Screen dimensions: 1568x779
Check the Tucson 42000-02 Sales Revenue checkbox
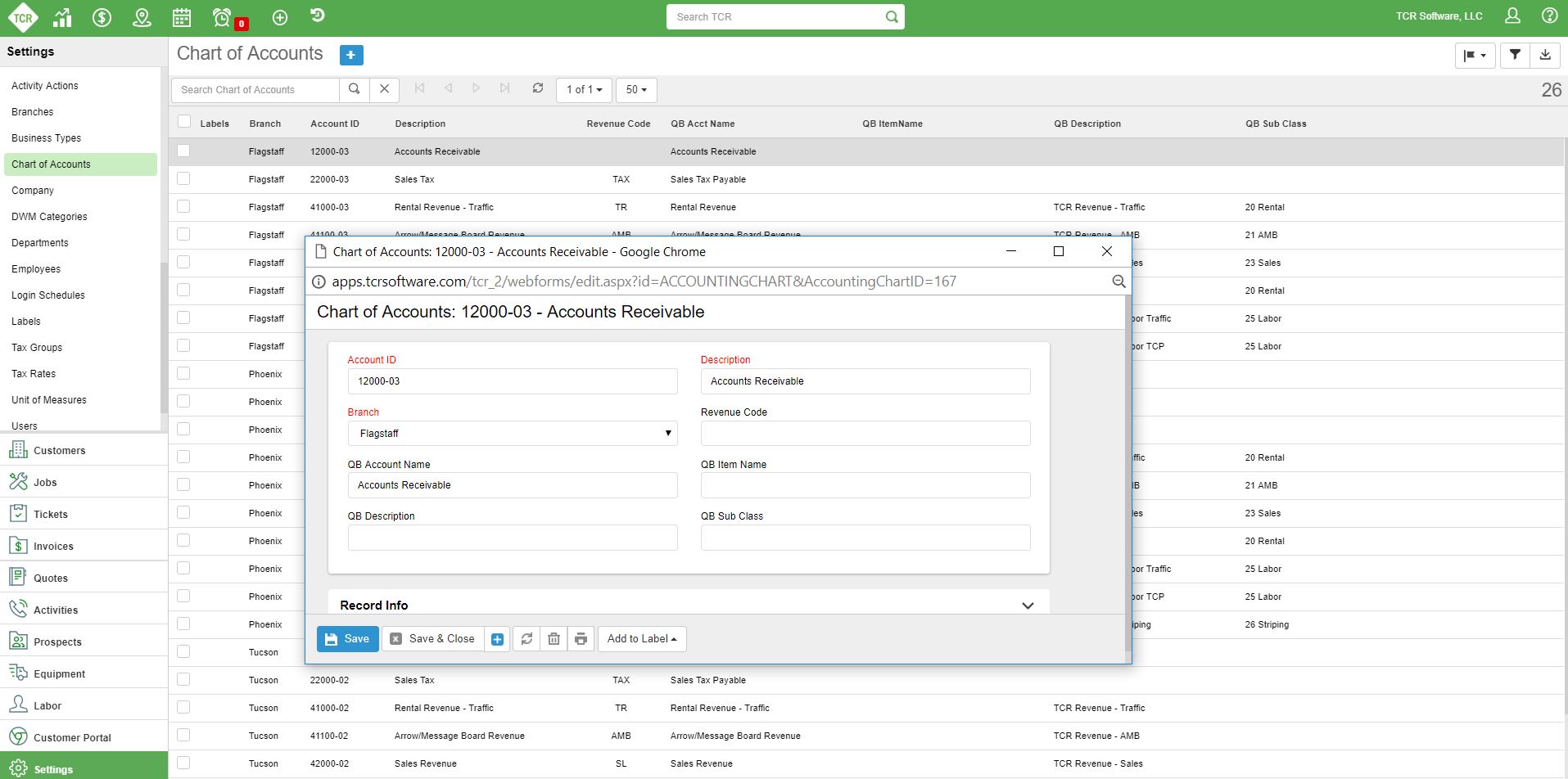[183, 763]
